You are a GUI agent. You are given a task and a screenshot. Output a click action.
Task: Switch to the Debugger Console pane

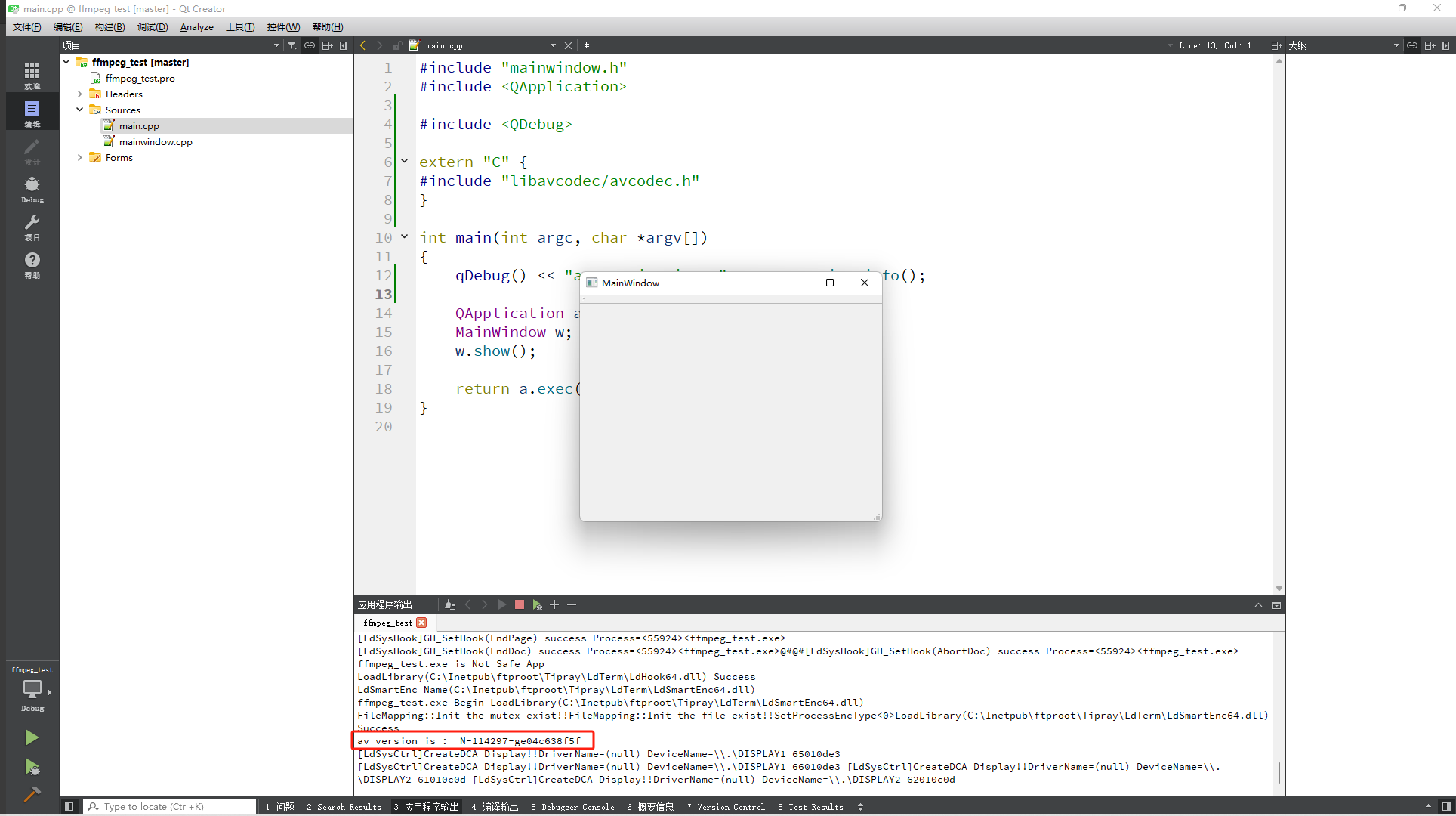(572, 807)
